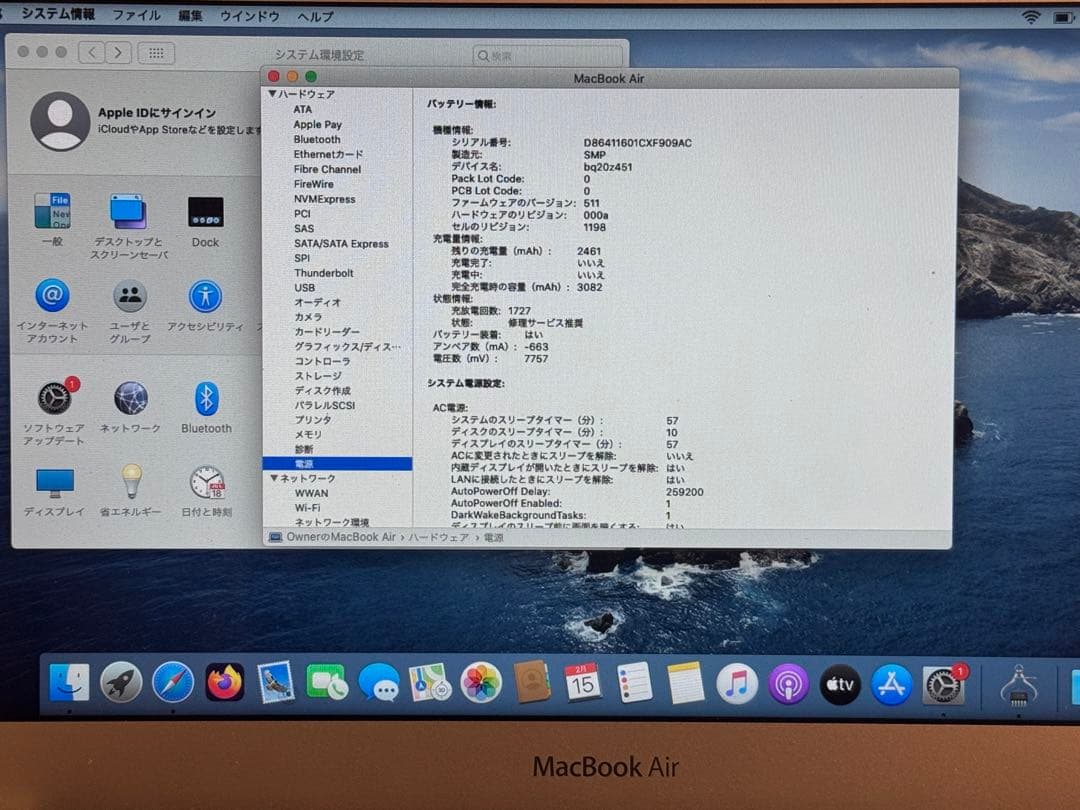Show all preferences grid button
1080x810 pixels.
click(156, 53)
